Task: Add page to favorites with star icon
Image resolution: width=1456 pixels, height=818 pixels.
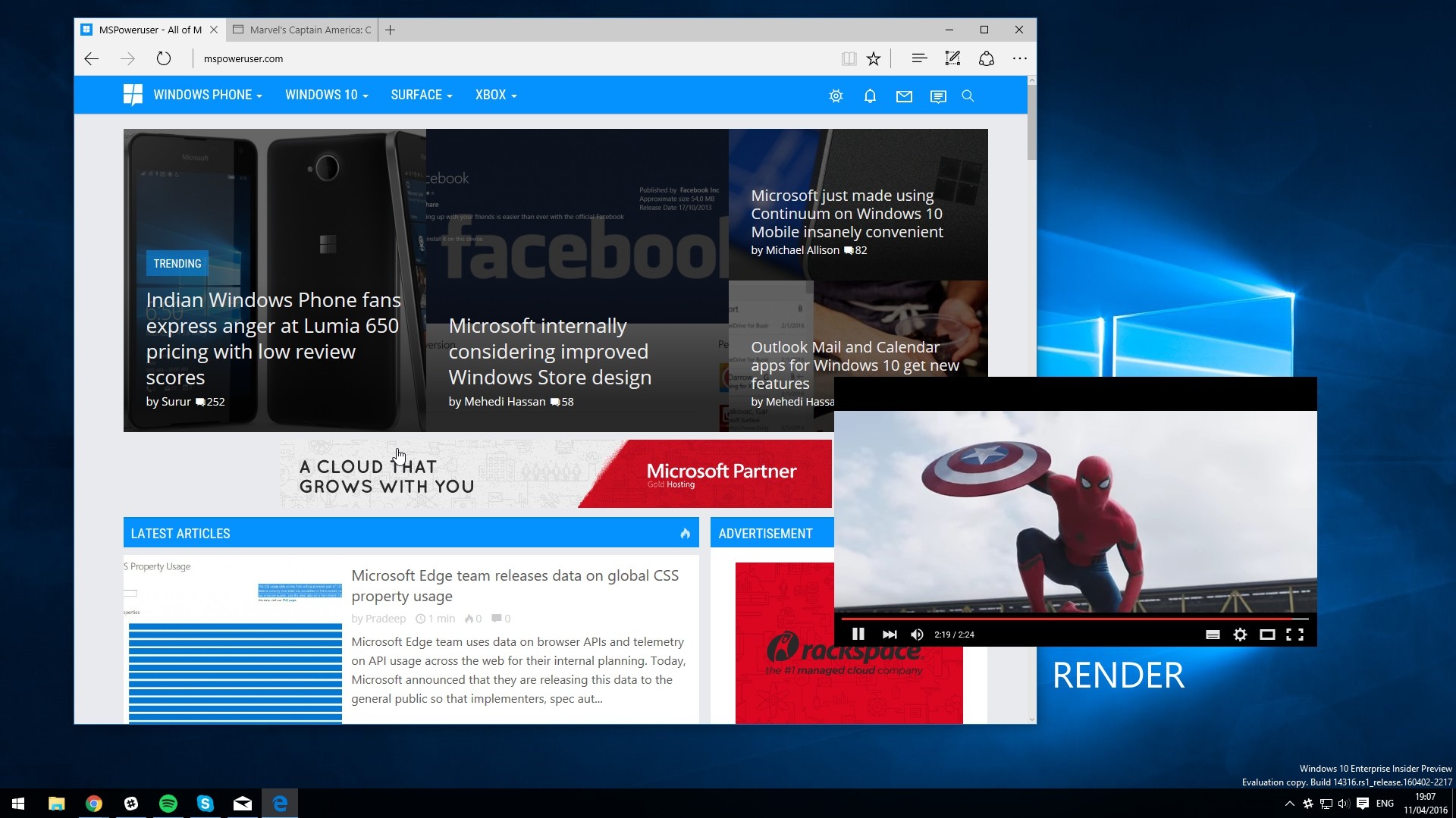Action: [x=874, y=58]
